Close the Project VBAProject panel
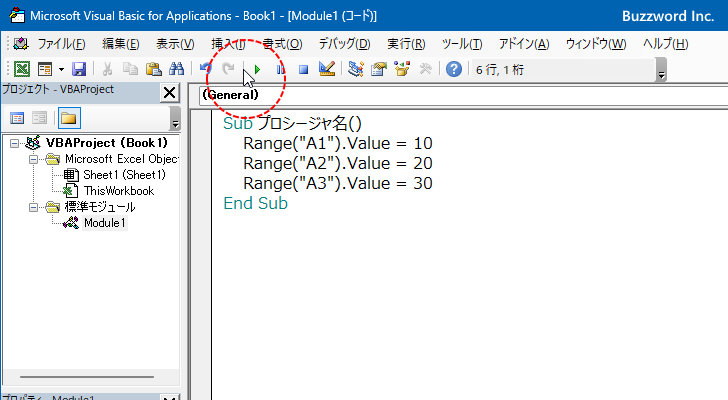 click(x=169, y=92)
